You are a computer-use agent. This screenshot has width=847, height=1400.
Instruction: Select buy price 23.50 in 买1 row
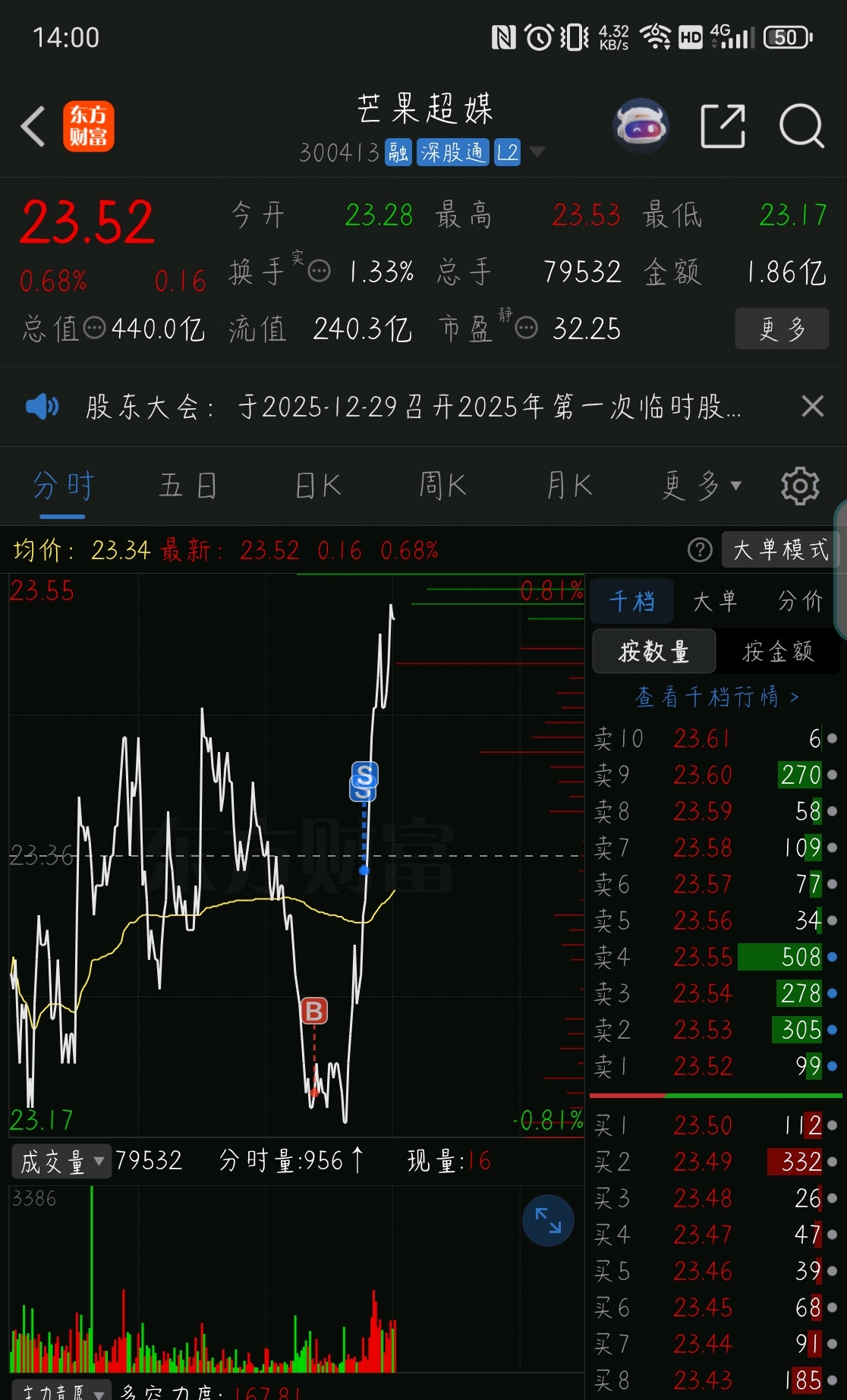(703, 1125)
